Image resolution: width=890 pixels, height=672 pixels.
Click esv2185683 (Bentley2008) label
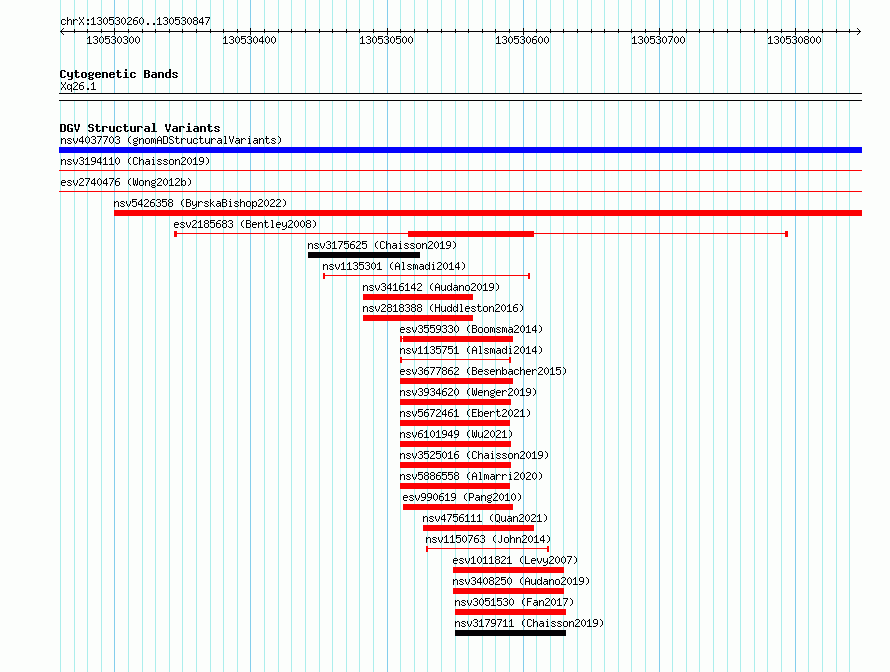coord(245,224)
